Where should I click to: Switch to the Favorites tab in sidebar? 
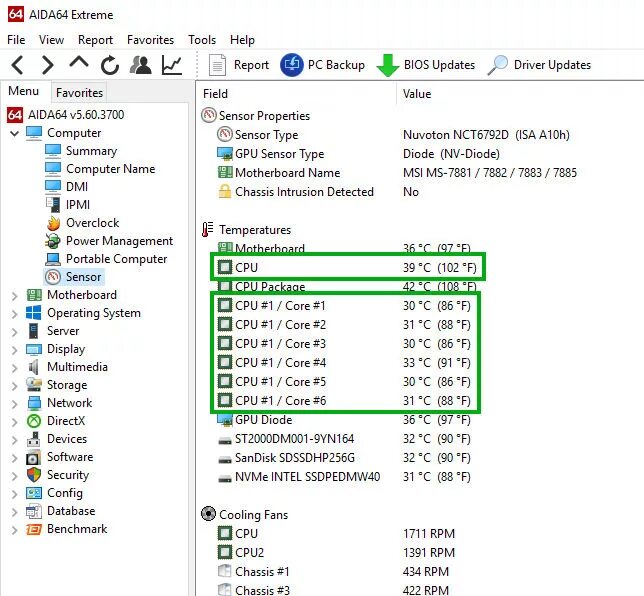click(79, 92)
